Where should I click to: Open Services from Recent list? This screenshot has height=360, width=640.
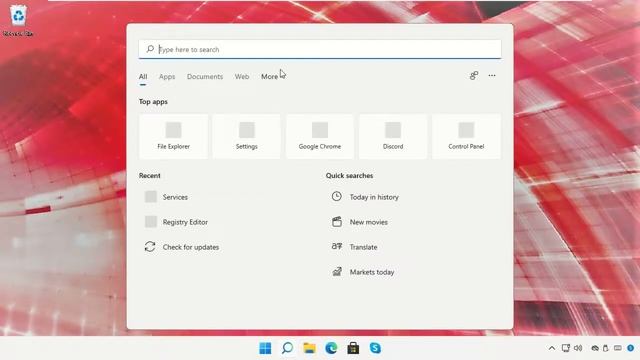175,197
